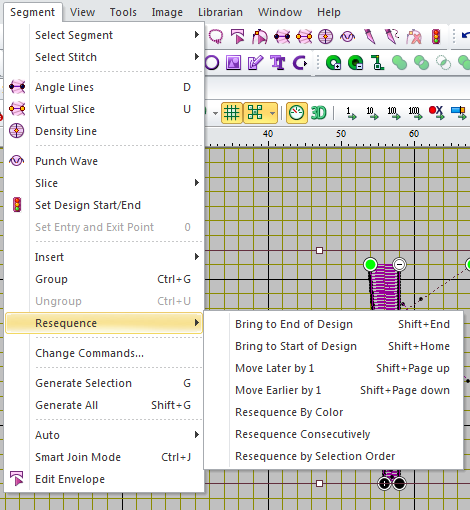Click the advance by 10 stitches icon
This screenshot has width=470, height=510.
point(372,113)
